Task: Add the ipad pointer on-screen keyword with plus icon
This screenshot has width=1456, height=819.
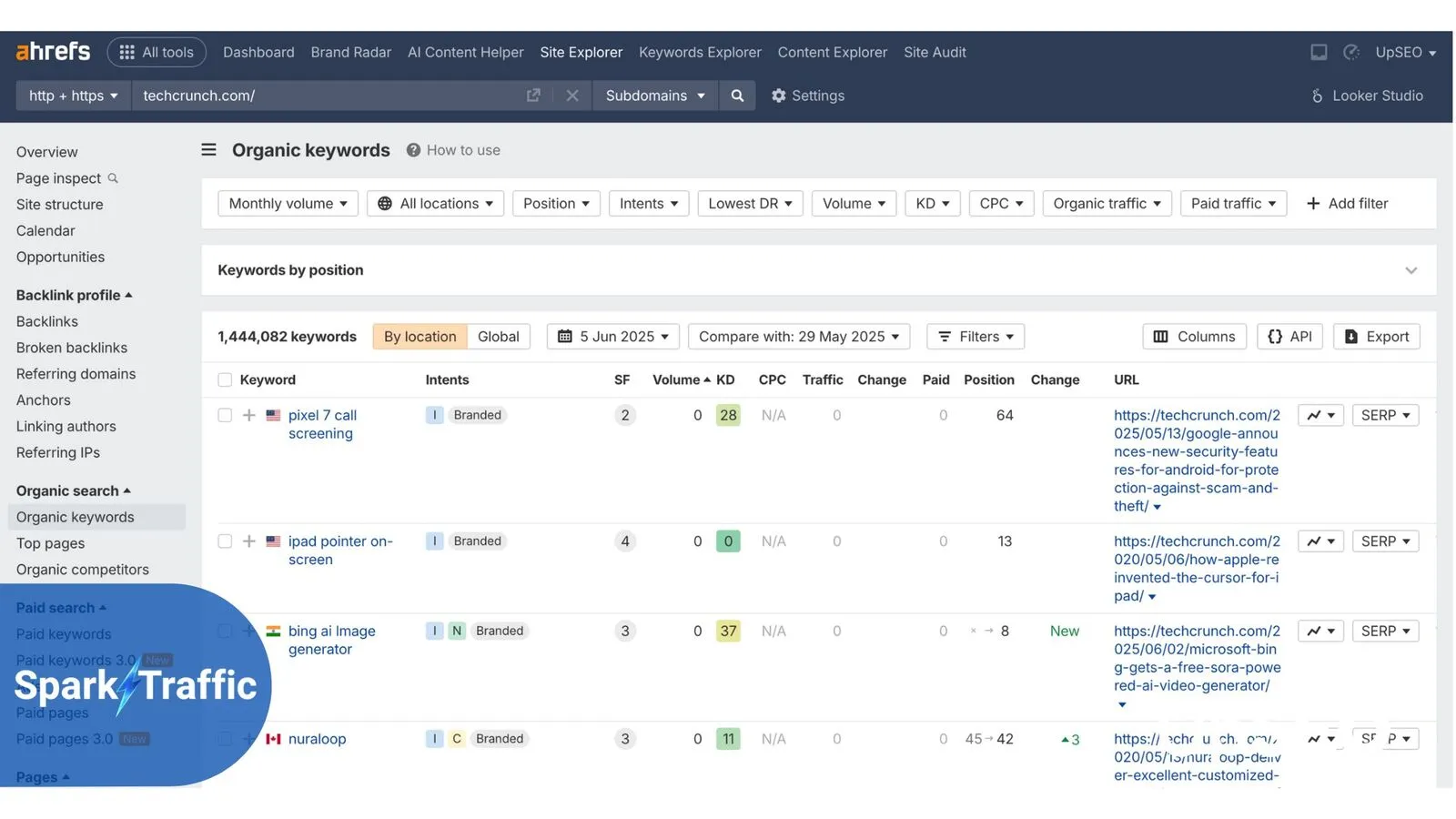Action: coord(248,541)
